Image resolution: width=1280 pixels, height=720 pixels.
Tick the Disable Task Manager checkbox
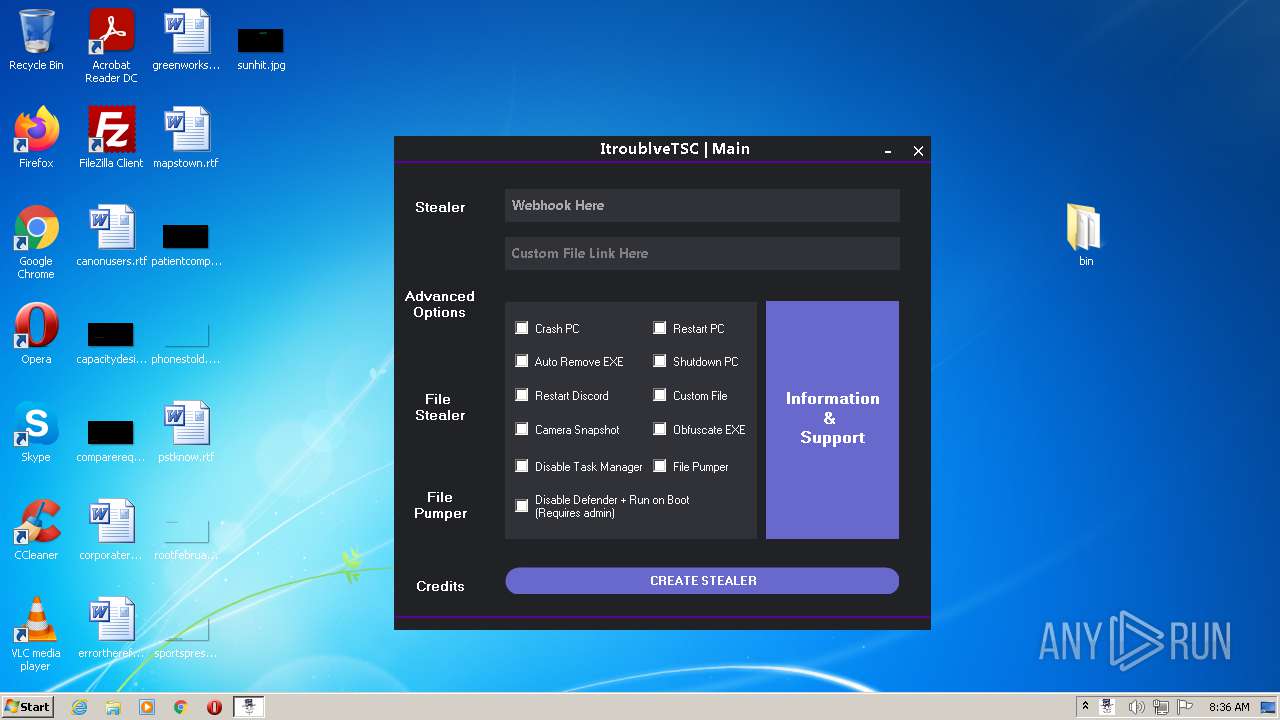coord(522,466)
